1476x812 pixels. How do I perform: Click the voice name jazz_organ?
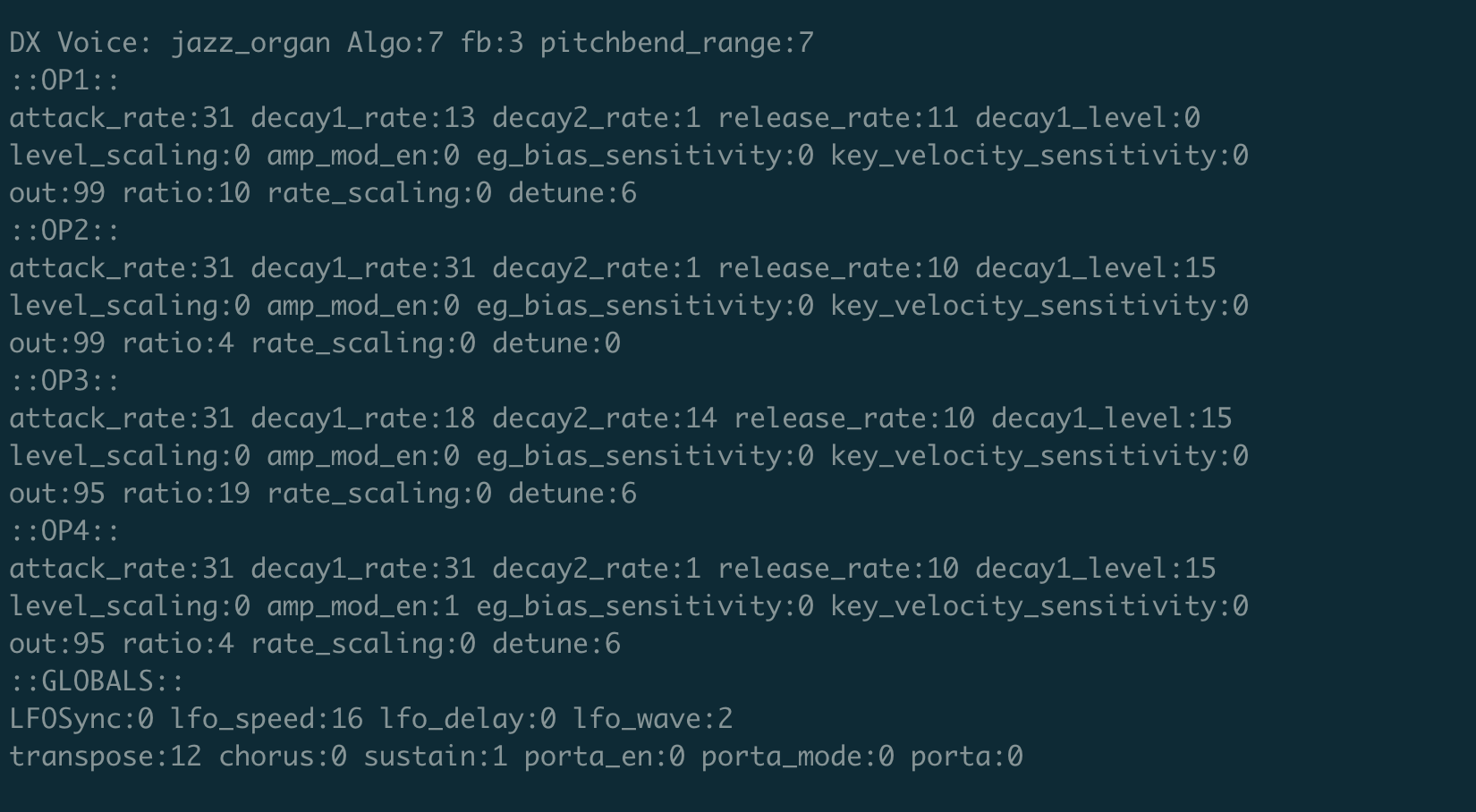click(x=250, y=43)
